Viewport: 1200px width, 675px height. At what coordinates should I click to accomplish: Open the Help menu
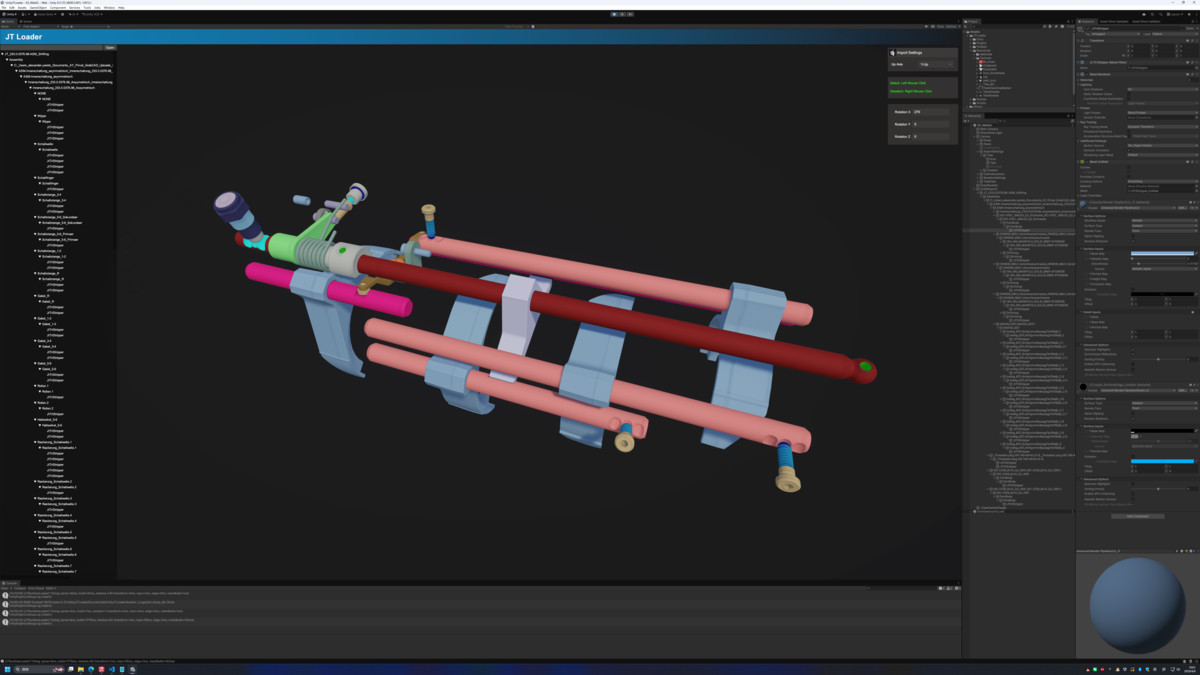121,7
